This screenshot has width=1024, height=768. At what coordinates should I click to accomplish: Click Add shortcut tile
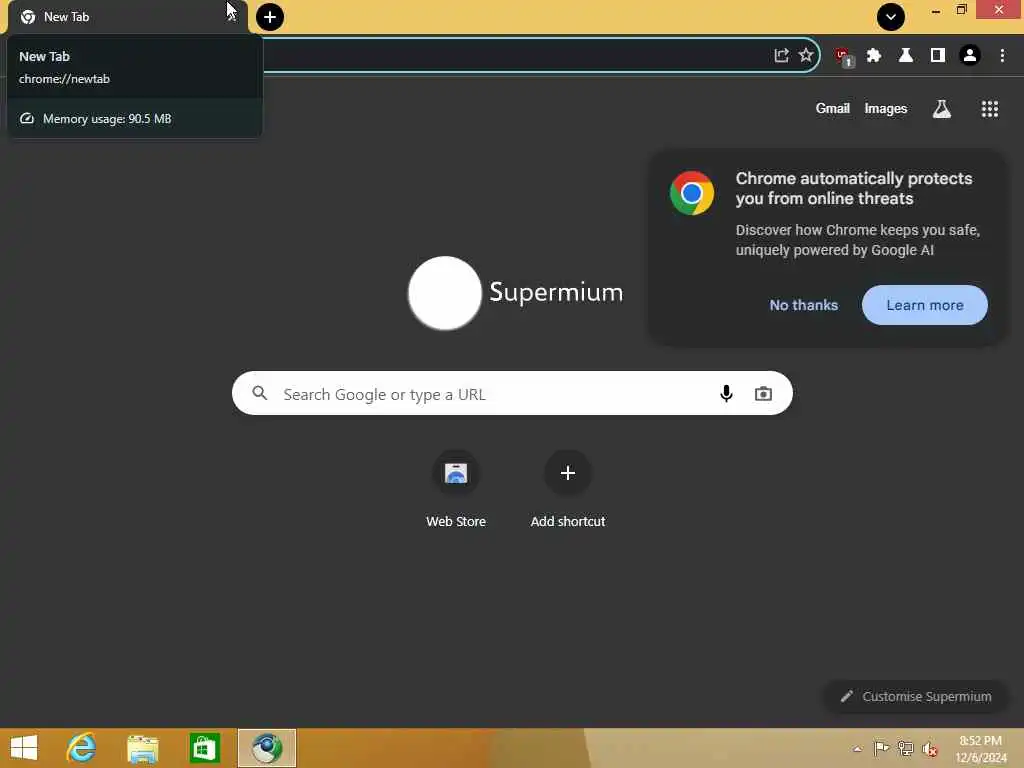(x=568, y=490)
